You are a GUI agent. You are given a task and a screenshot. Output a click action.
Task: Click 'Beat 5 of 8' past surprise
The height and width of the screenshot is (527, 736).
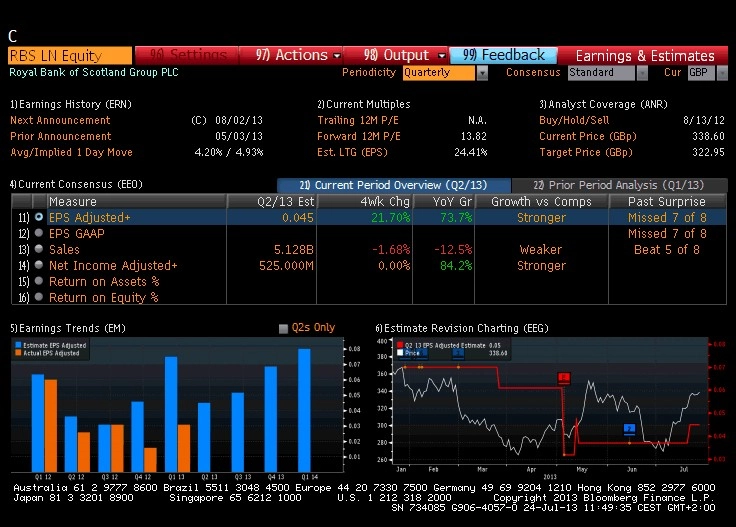[667, 250]
